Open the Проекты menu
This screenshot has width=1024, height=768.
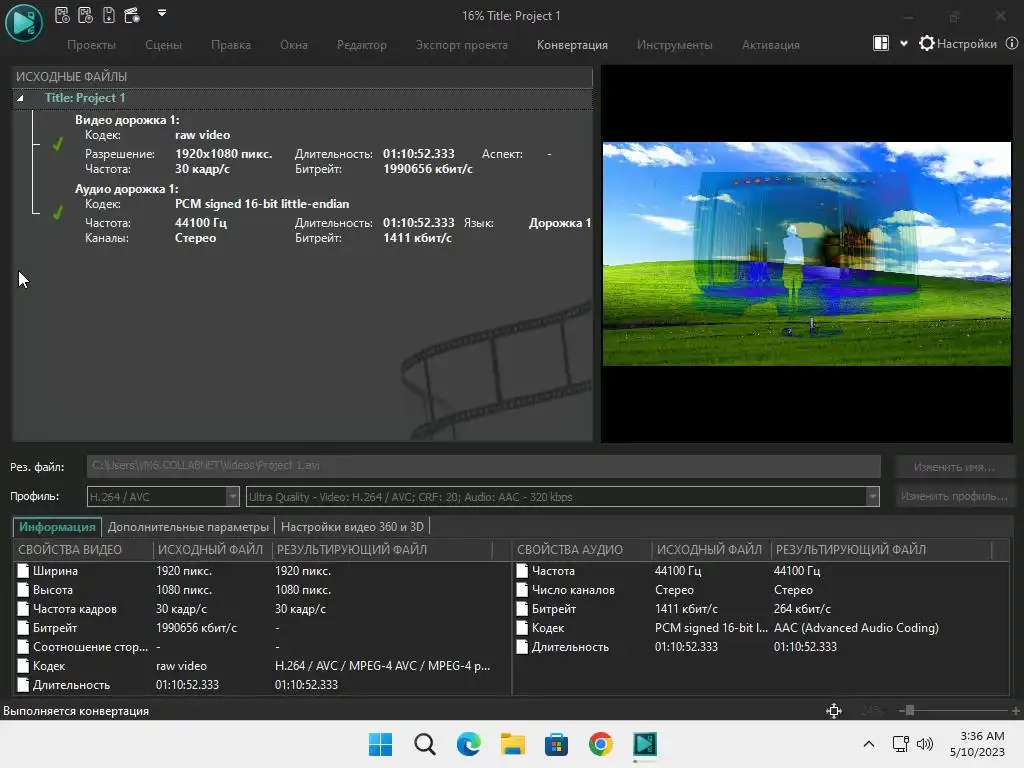(x=91, y=44)
